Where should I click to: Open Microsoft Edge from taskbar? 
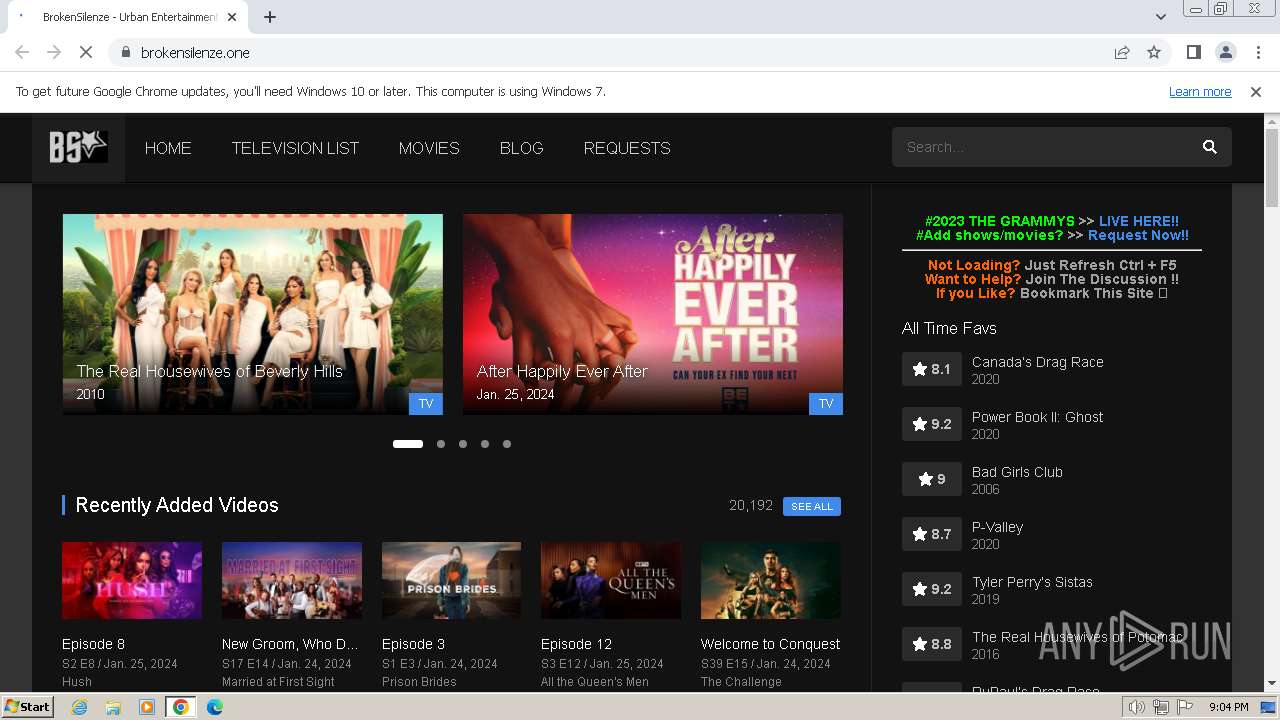215,707
